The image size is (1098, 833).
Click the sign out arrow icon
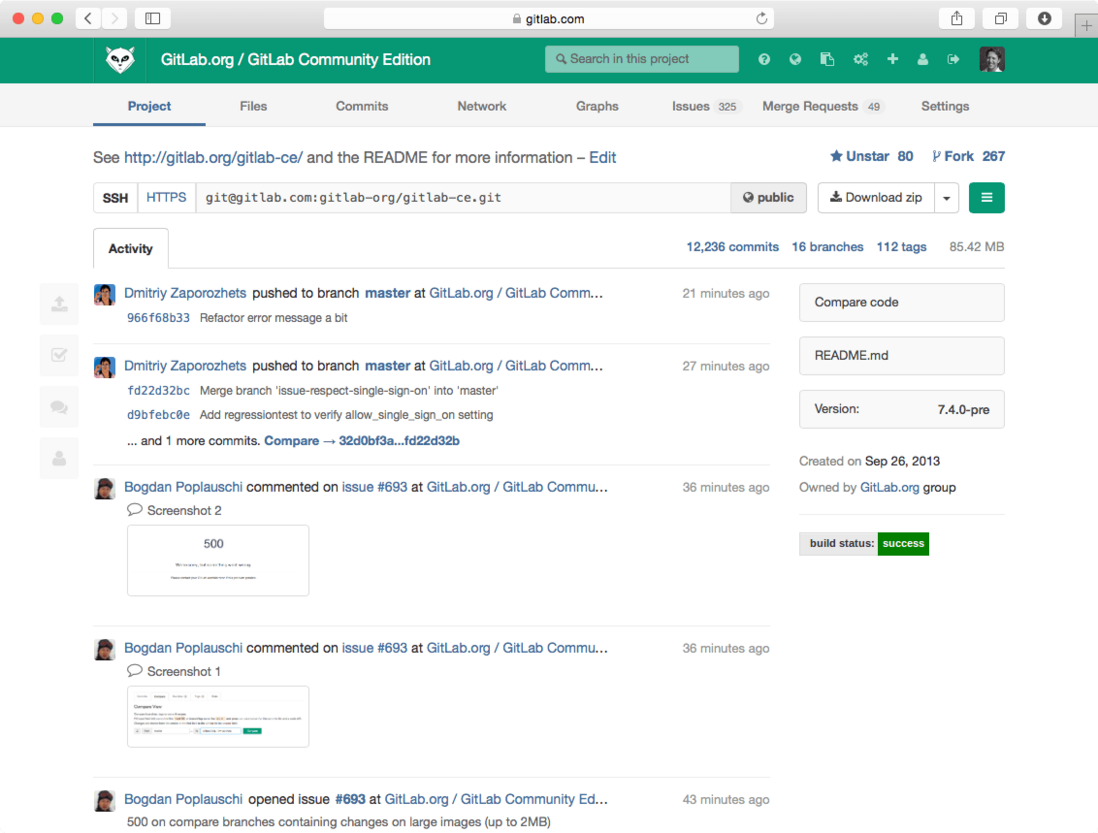tap(953, 60)
